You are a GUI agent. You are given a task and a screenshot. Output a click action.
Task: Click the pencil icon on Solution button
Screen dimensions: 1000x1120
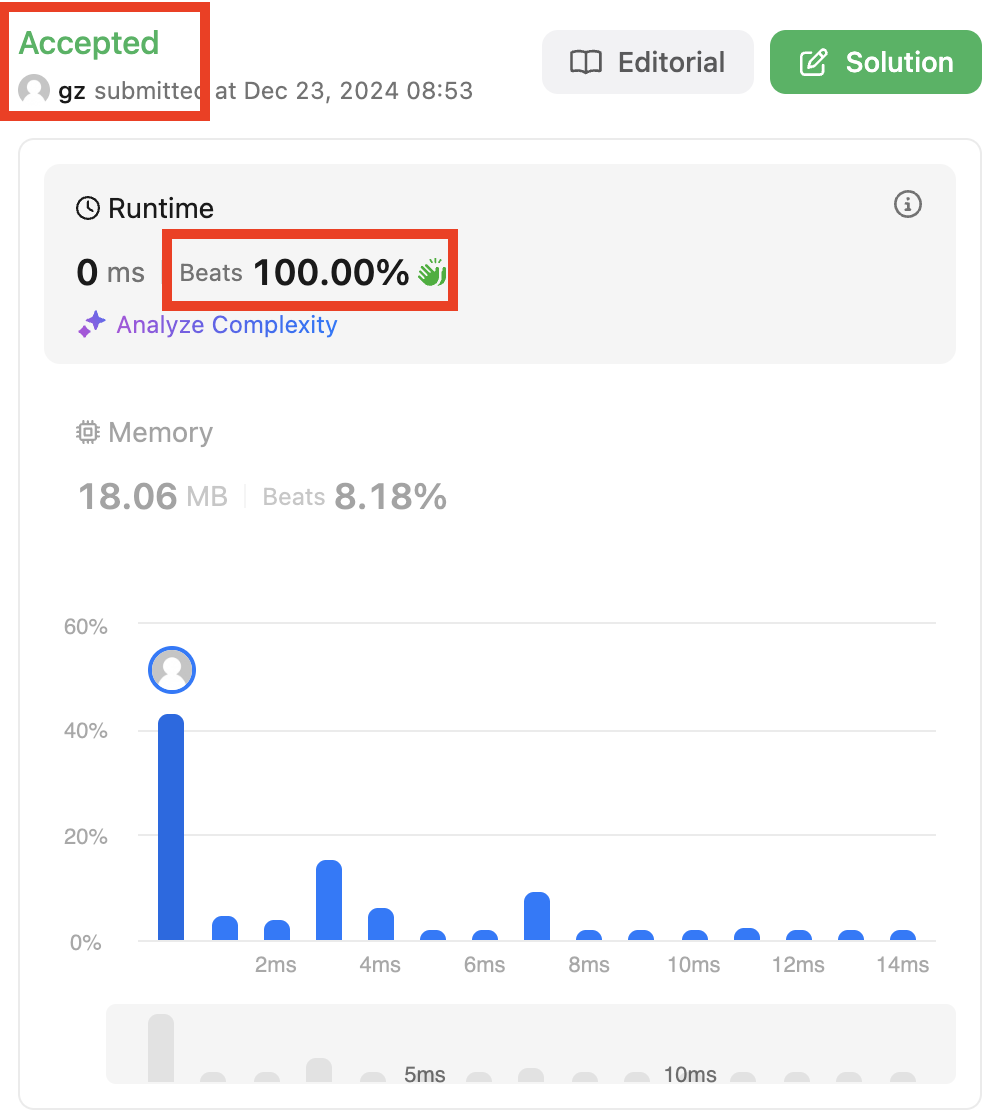[813, 62]
